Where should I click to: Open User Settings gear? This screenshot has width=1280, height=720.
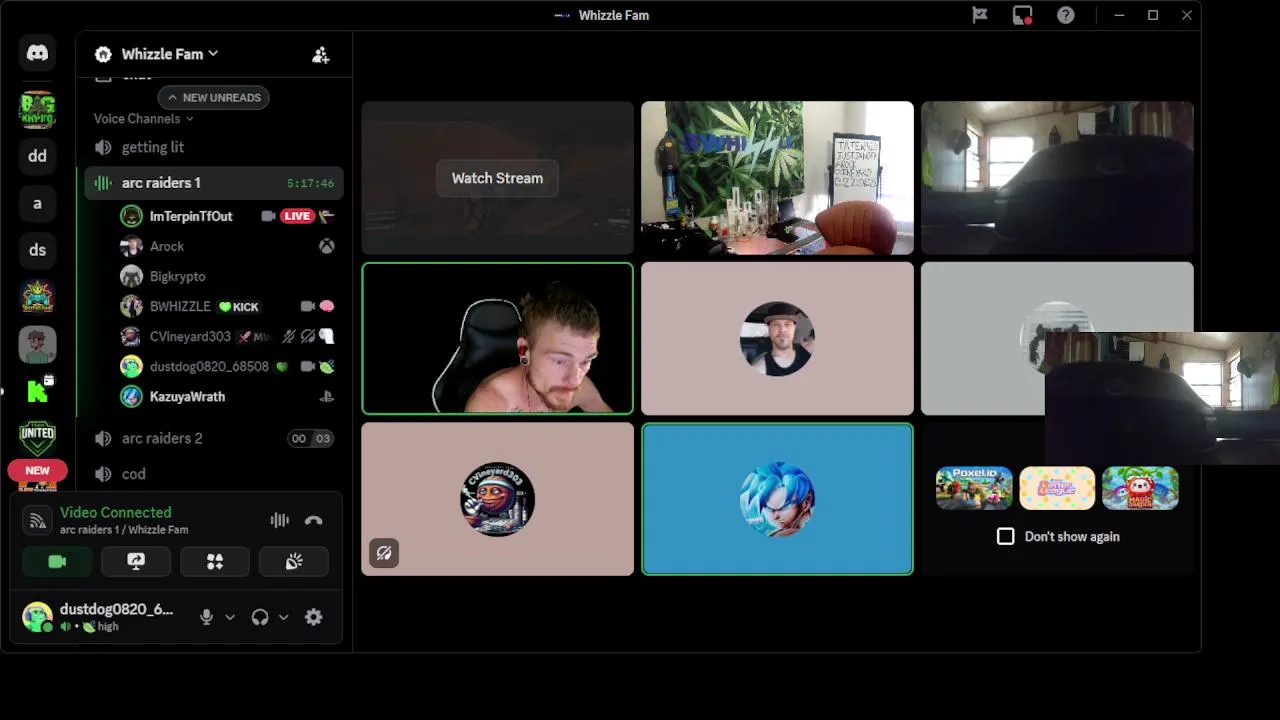pyautogui.click(x=313, y=617)
